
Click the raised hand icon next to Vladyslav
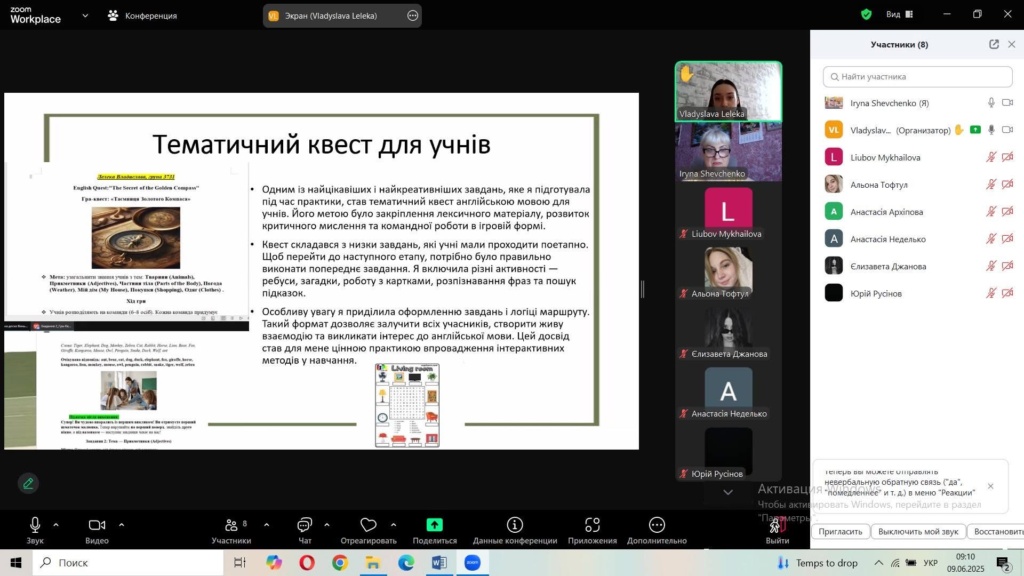(x=959, y=130)
